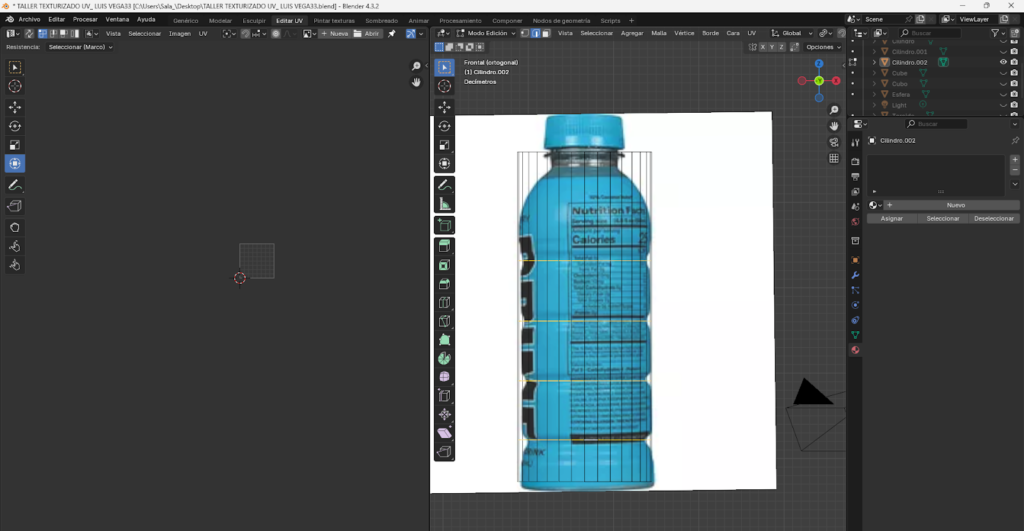Select the Grab sculpt tool in UV editor
Image resolution: width=1024 pixels, height=531 pixels.
click(14, 227)
